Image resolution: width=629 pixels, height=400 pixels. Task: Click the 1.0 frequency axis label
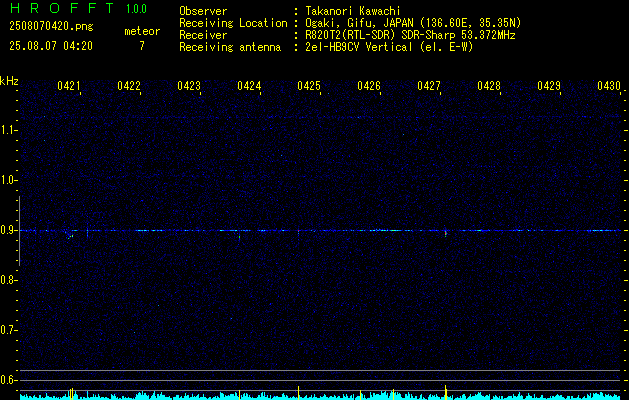point(8,180)
